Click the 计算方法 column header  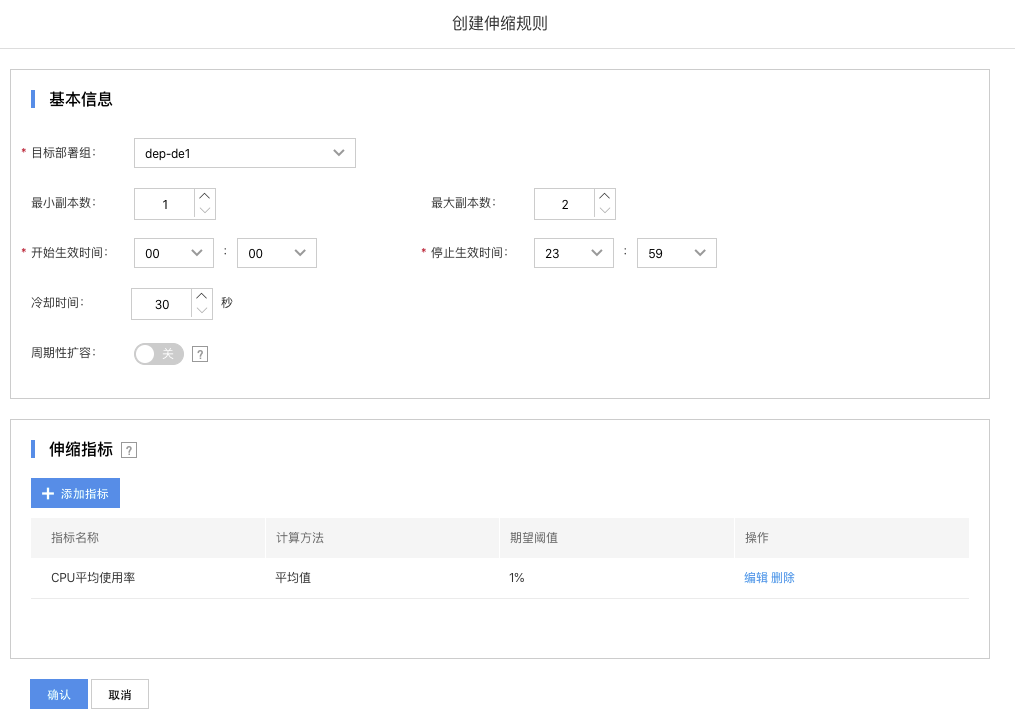click(x=383, y=537)
